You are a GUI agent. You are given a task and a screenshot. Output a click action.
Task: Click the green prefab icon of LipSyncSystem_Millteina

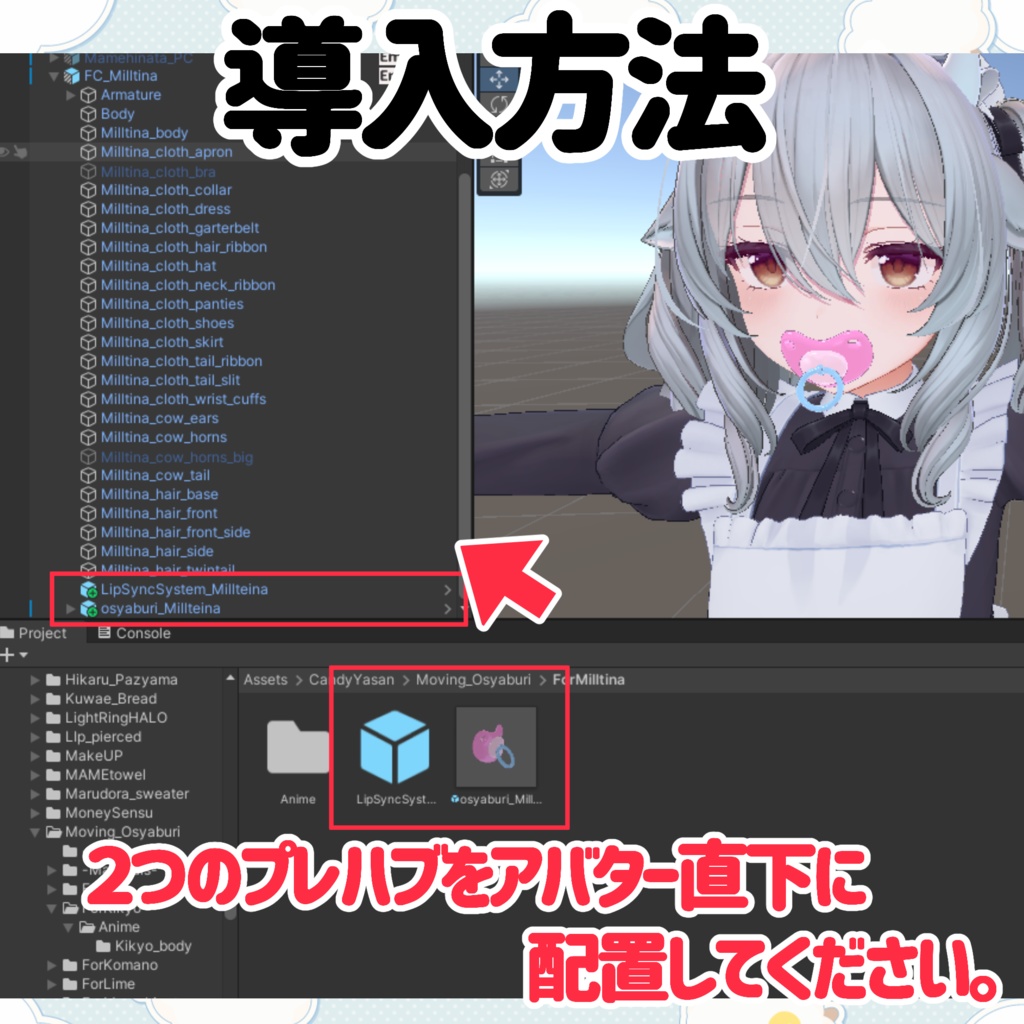pyautogui.click(x=88, y=589)
